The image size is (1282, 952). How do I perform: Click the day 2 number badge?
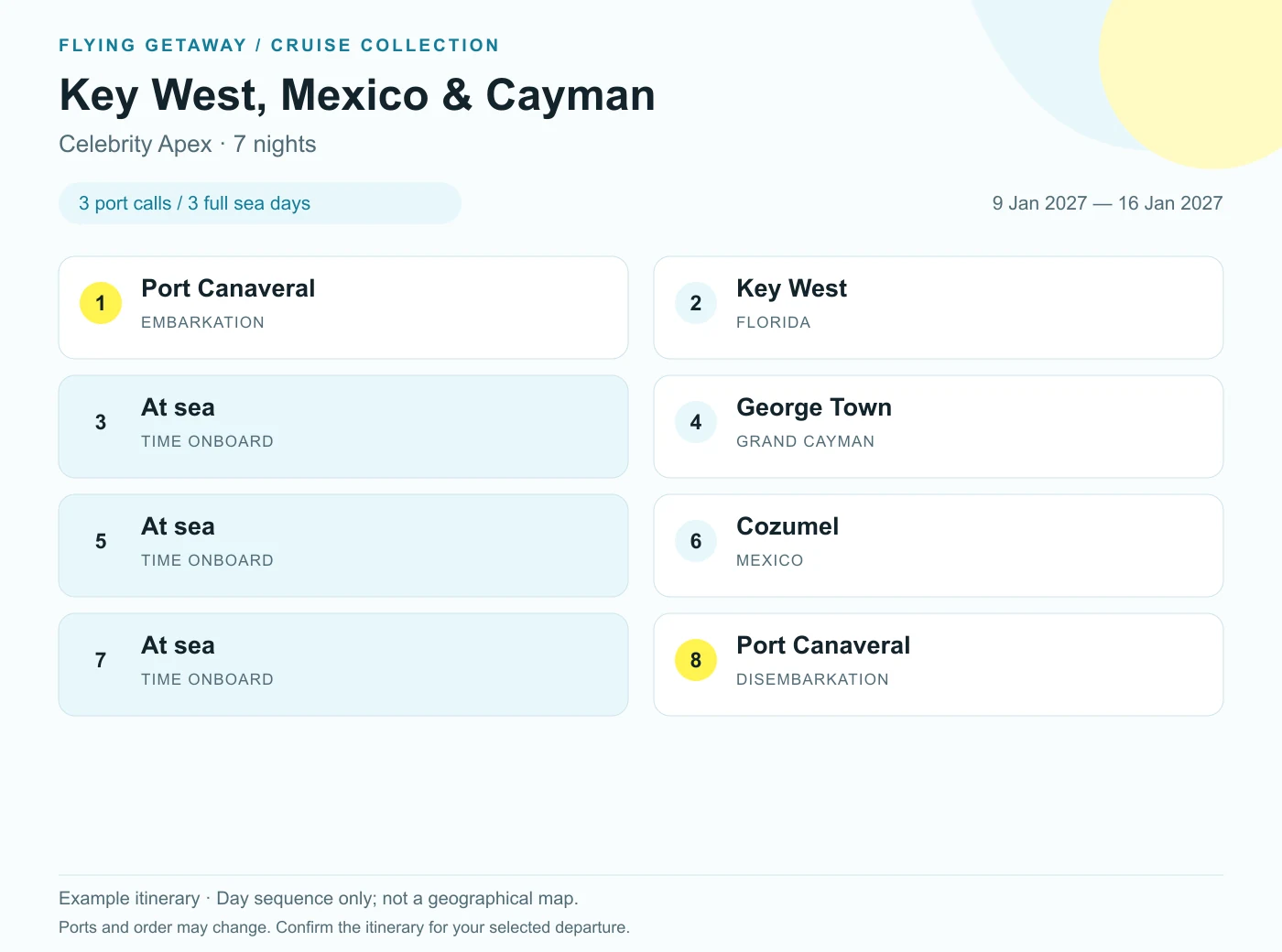click(x=696, y=303)
